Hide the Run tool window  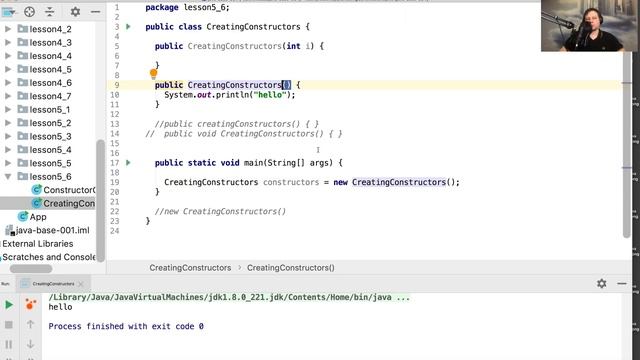coord(622,283)
